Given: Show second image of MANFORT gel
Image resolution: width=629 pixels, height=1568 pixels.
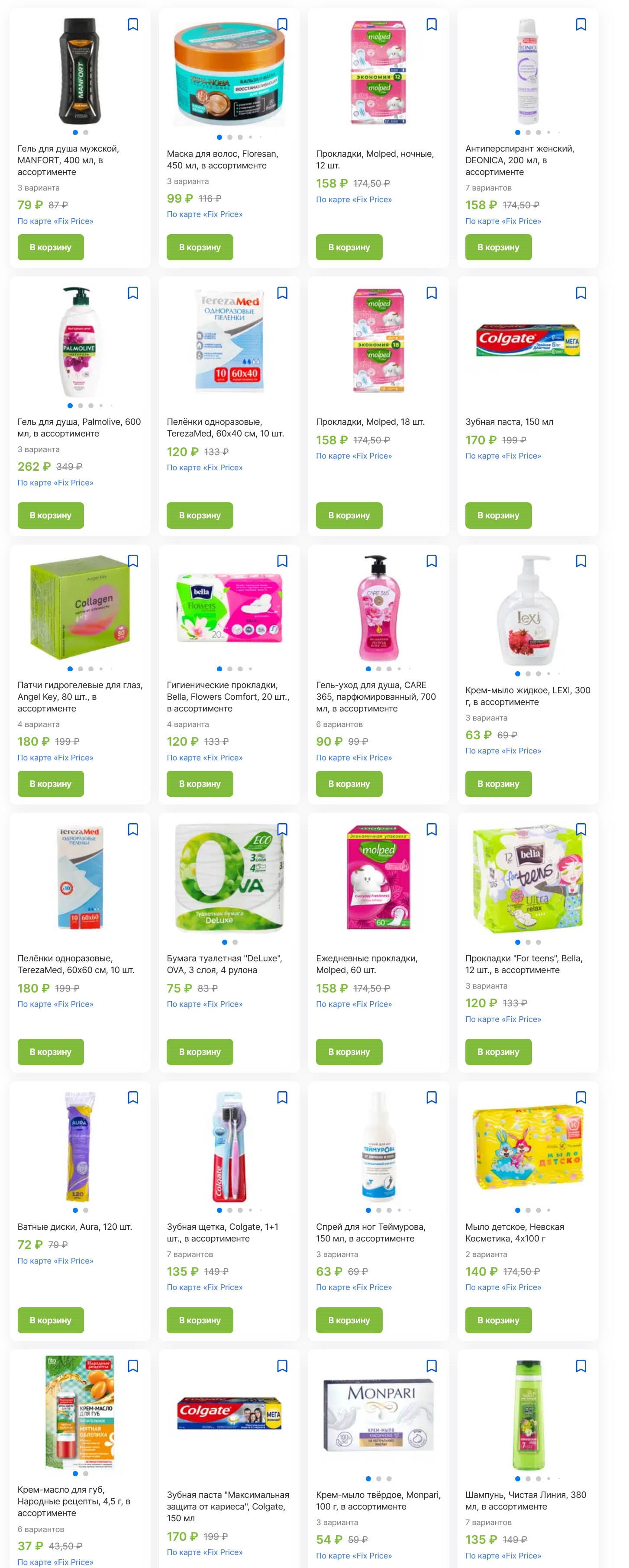Looking at the screenshot, I should (86, 132).
